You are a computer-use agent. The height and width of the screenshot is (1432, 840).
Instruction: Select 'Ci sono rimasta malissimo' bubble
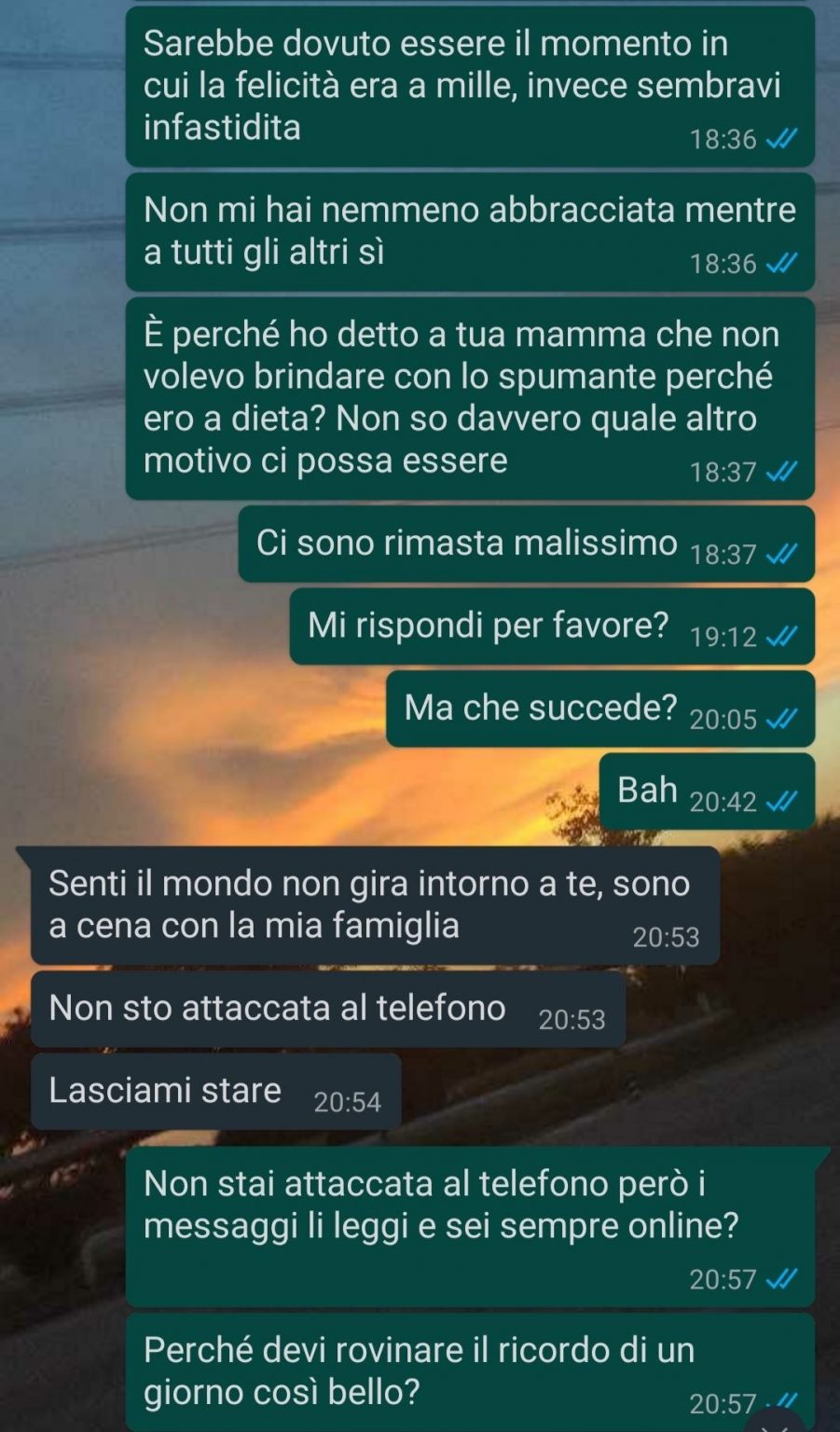pyautogui.click(x=527, y=544)
